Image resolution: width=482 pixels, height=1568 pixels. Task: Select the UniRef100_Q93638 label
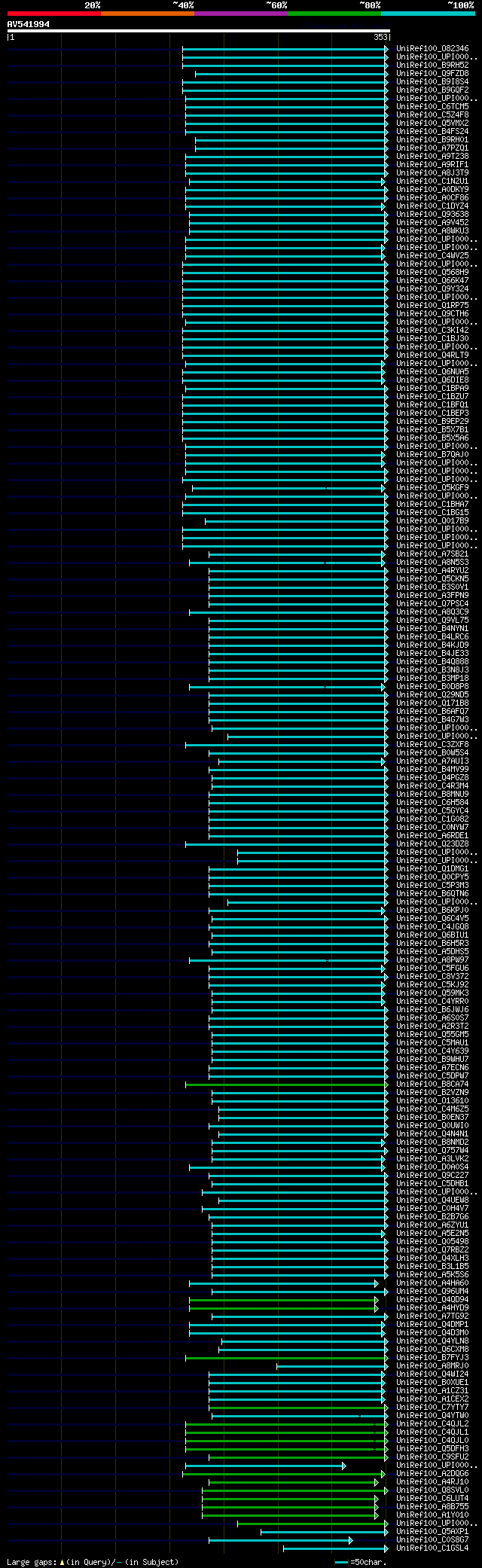(x=432, y=215)
